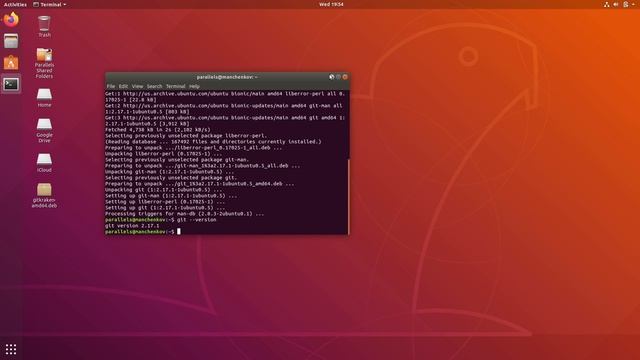
Task: Maximize the terminal window
Action: [x=338, y=77]
